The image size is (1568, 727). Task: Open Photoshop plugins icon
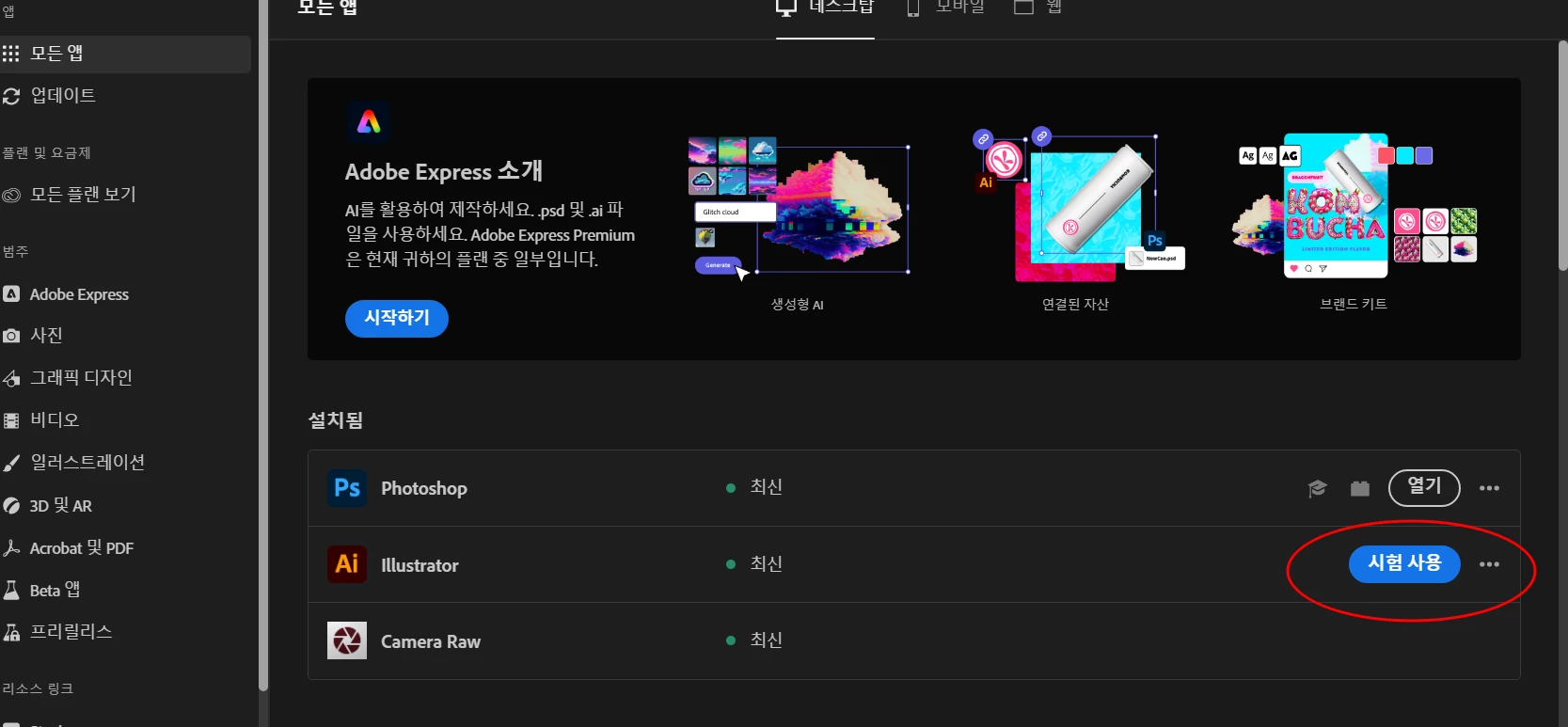pos(1360,488)
